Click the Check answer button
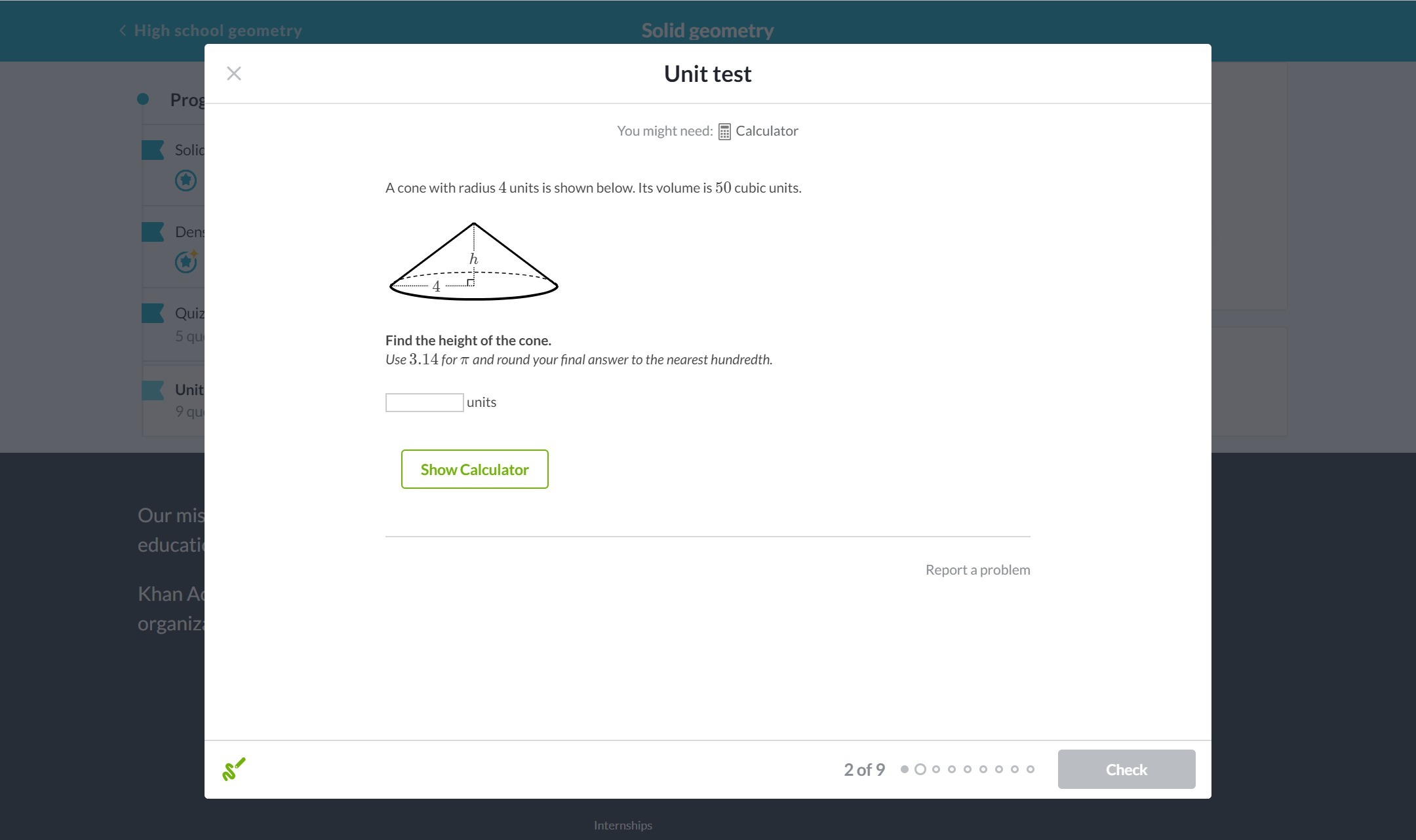Screen dimensions: 1416x840 point(1126,769)
